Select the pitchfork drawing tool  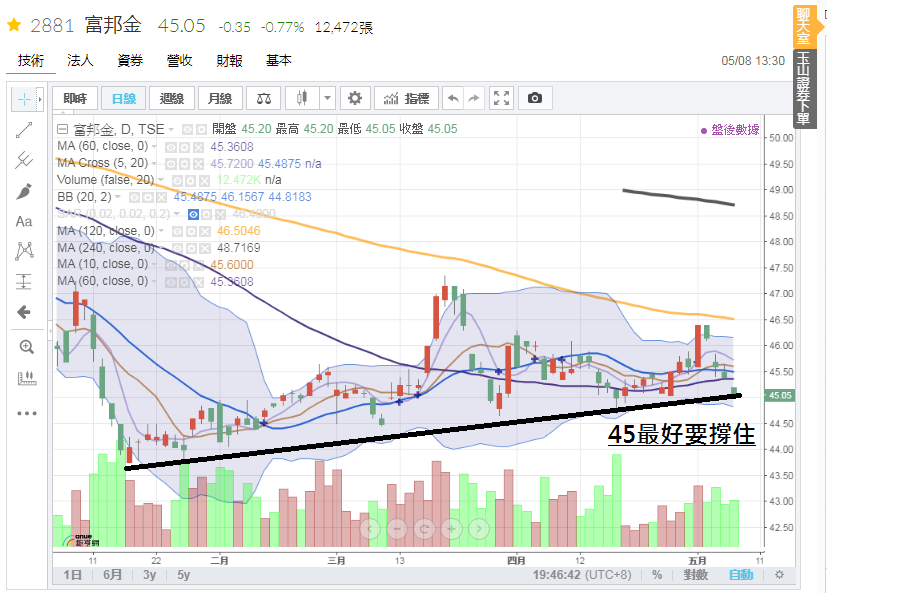pyautogui.click(x=24, y=160)
